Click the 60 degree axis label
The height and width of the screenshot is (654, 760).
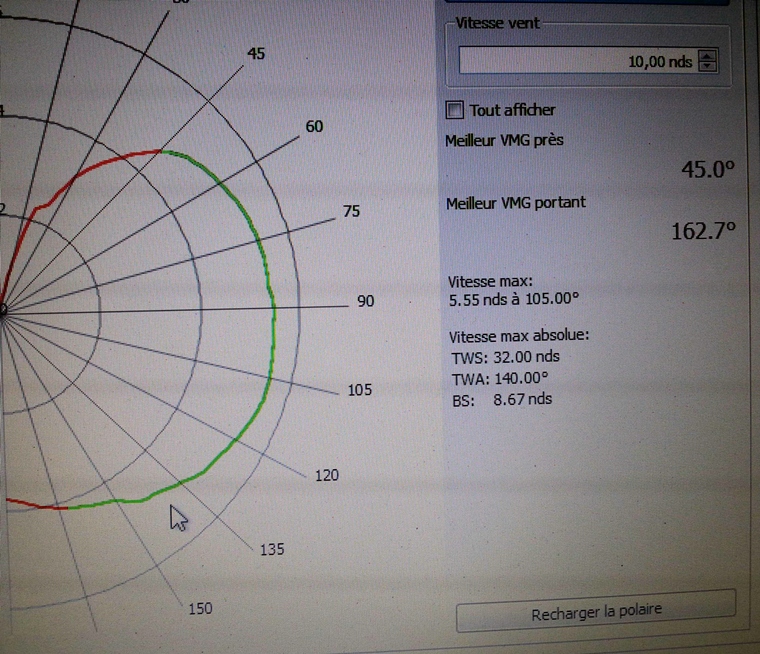pyautogui.click(x=314, y=126)
